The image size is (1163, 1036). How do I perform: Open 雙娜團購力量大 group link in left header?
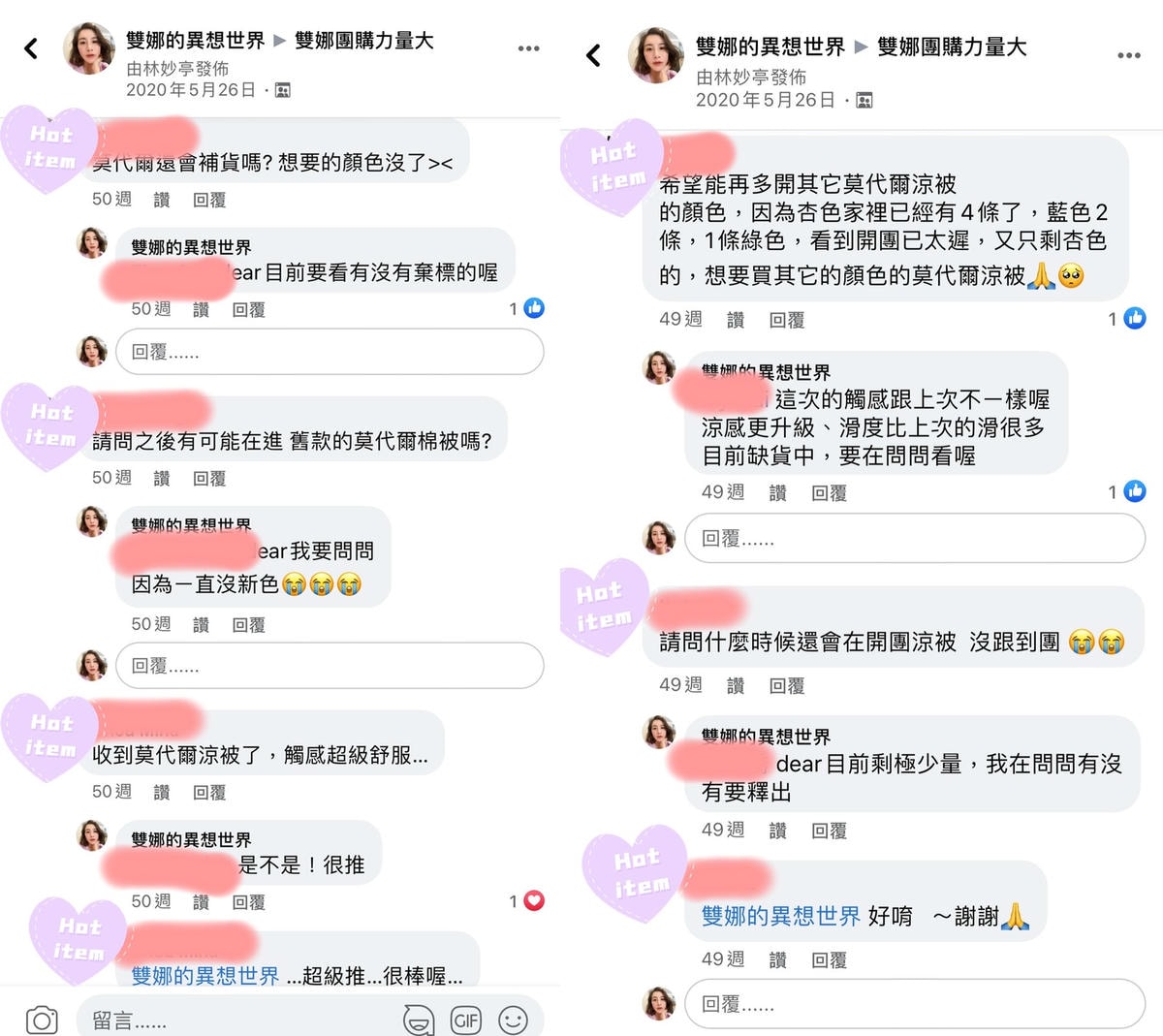[x=364, y=40]
